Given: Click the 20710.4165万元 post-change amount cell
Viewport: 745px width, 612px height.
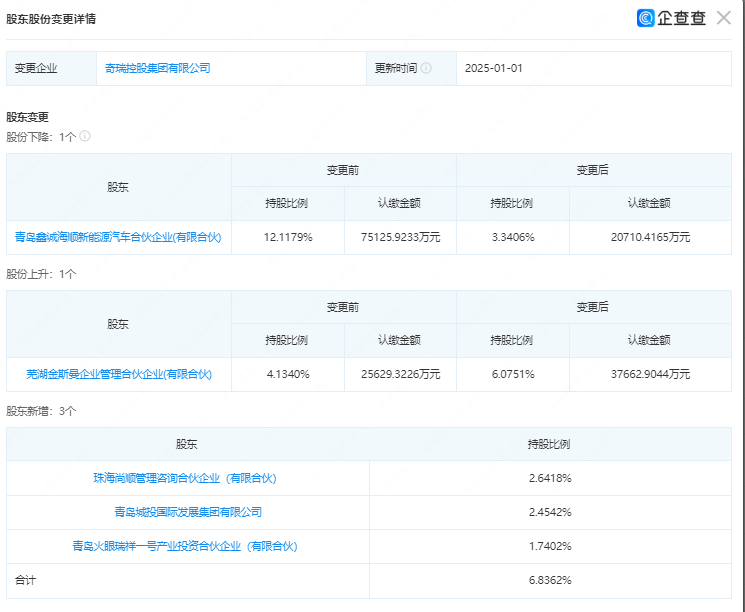Looking at the screenshot, I should coord(650,237).
